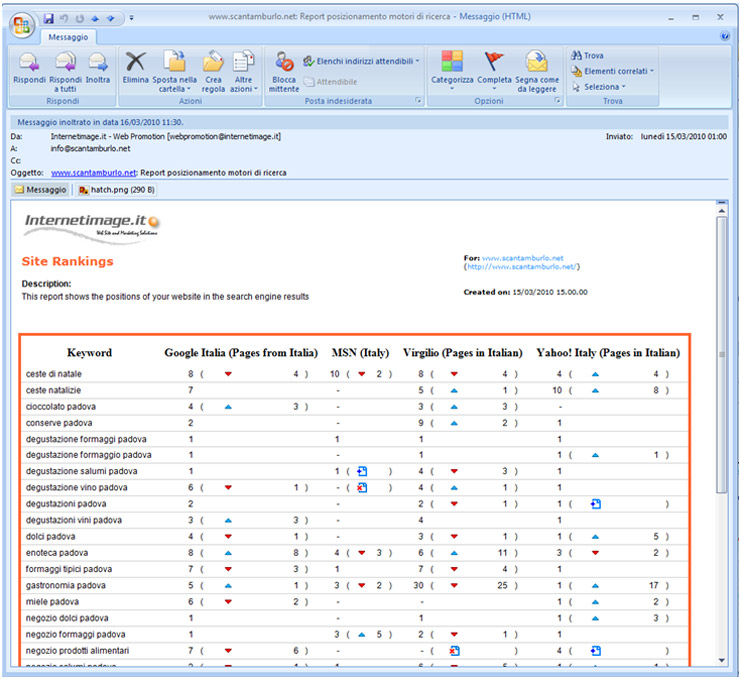Select the 'miele padova' keyword
Screen dimensions: 740x679
pos(52,602)
